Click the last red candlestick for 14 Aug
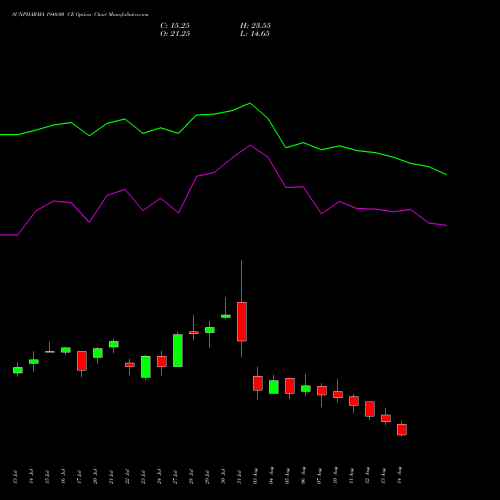Screen dimensions: 500x500 click(402, 430)
